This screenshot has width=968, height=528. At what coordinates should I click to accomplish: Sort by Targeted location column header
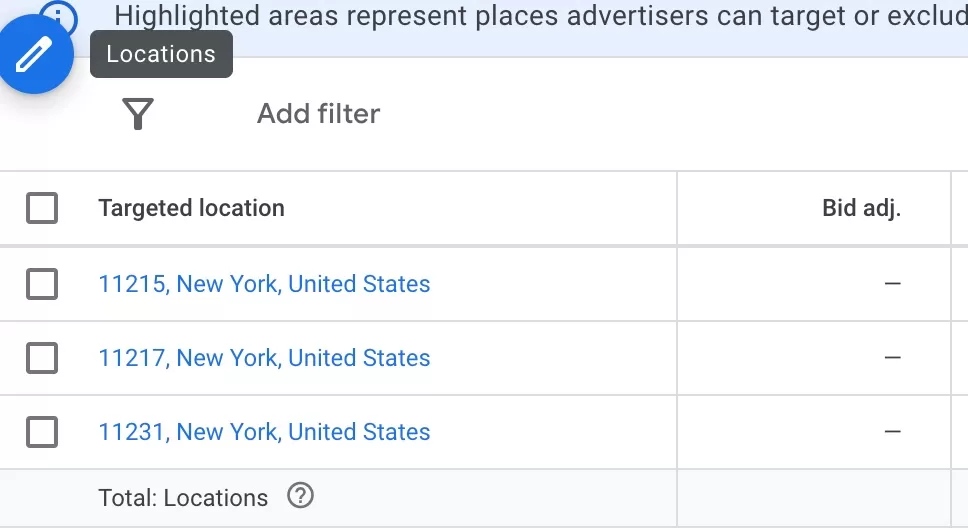point(191,208)
